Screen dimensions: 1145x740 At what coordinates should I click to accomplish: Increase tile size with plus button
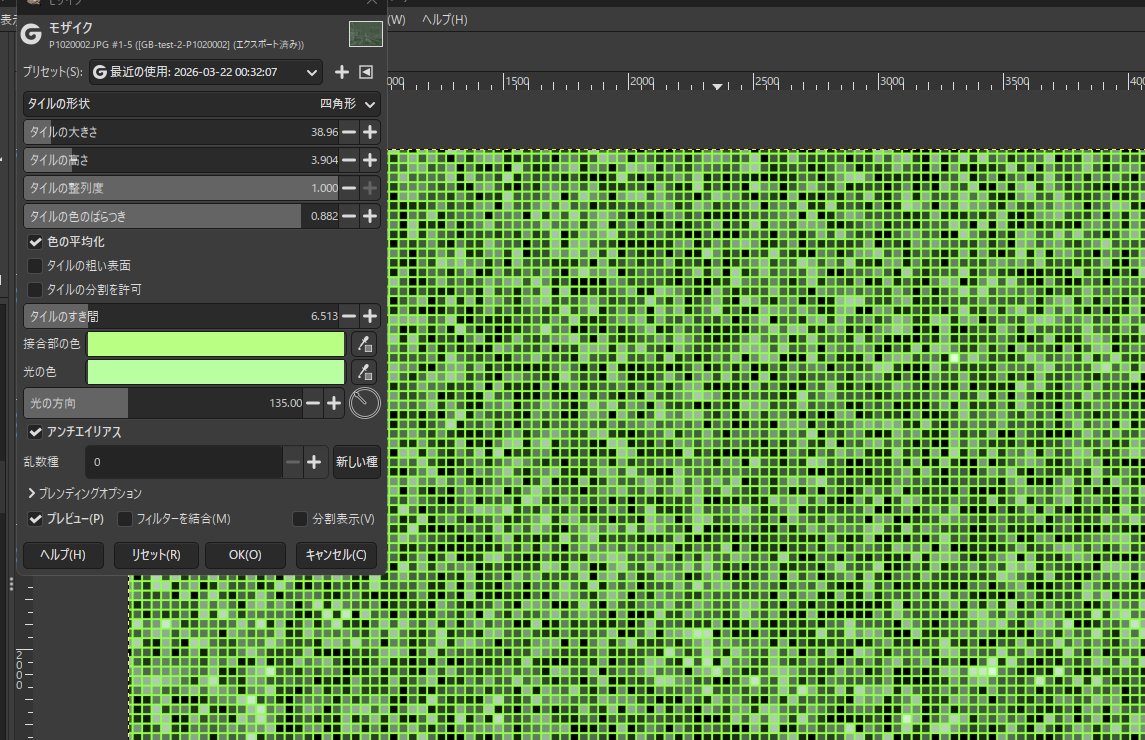(370, 132)
